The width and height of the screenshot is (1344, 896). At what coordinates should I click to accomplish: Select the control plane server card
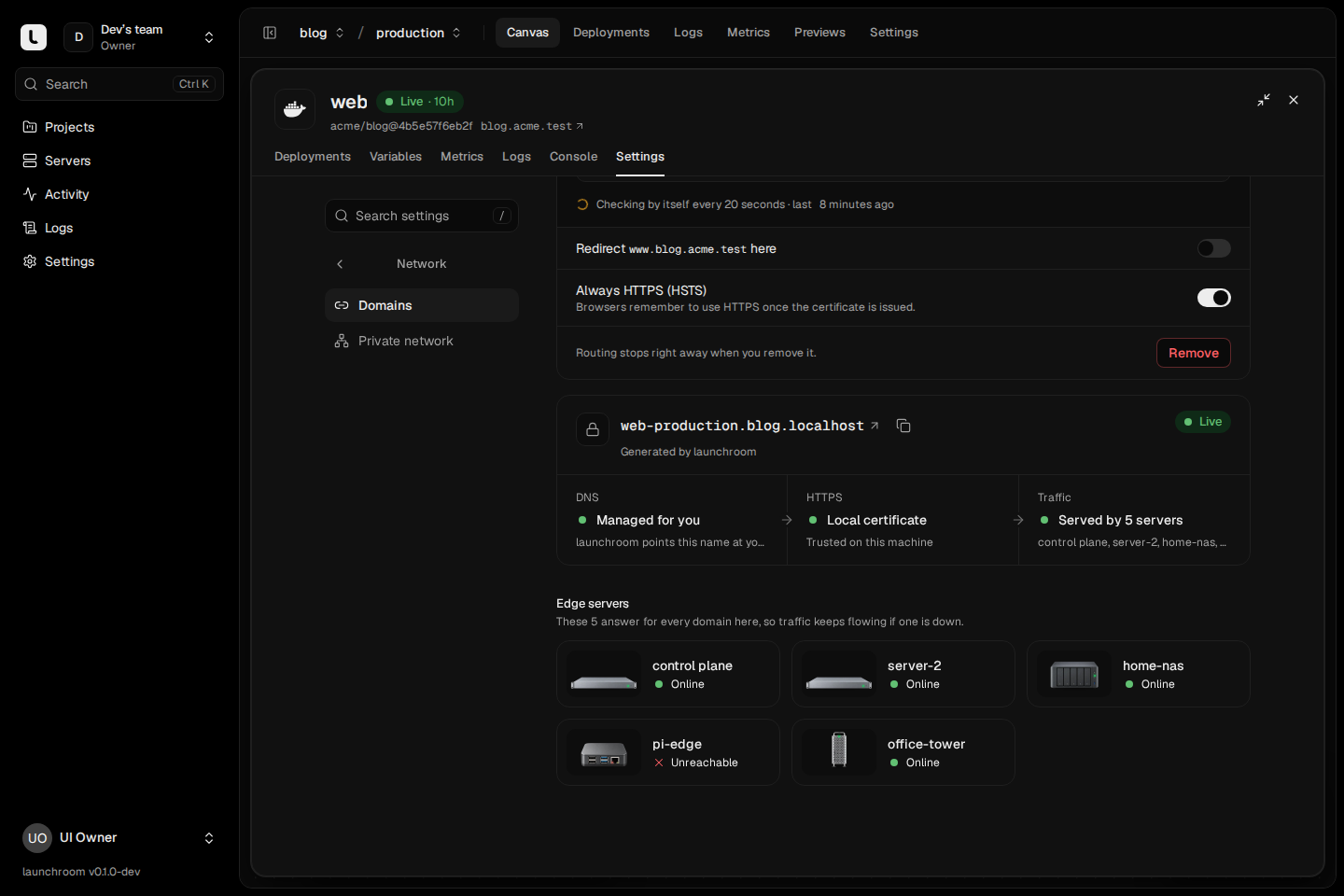click(668, 674)
